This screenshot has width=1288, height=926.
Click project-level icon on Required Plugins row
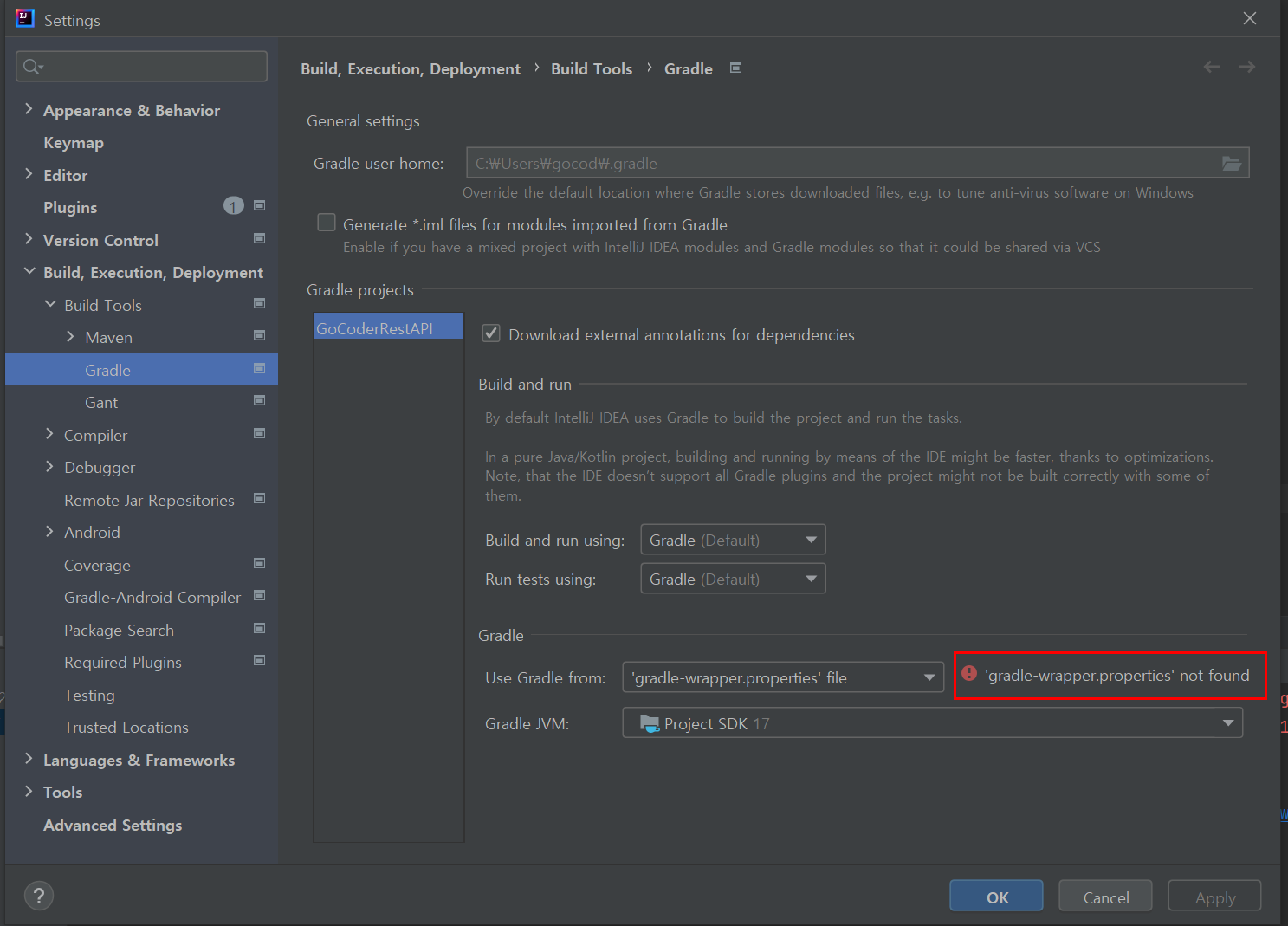click(x=259, y=660)
